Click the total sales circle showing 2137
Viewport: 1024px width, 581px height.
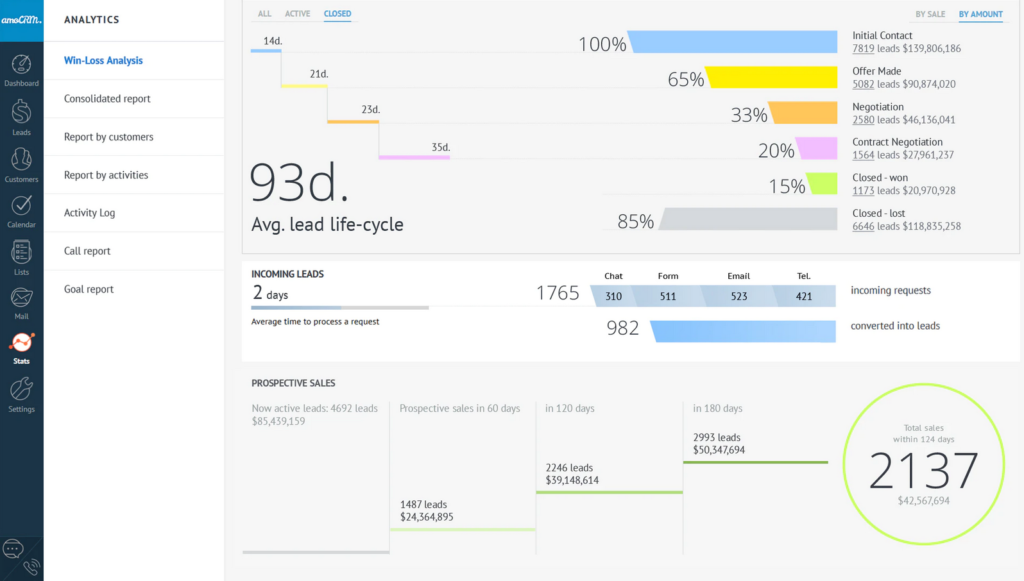click(922, 465)
